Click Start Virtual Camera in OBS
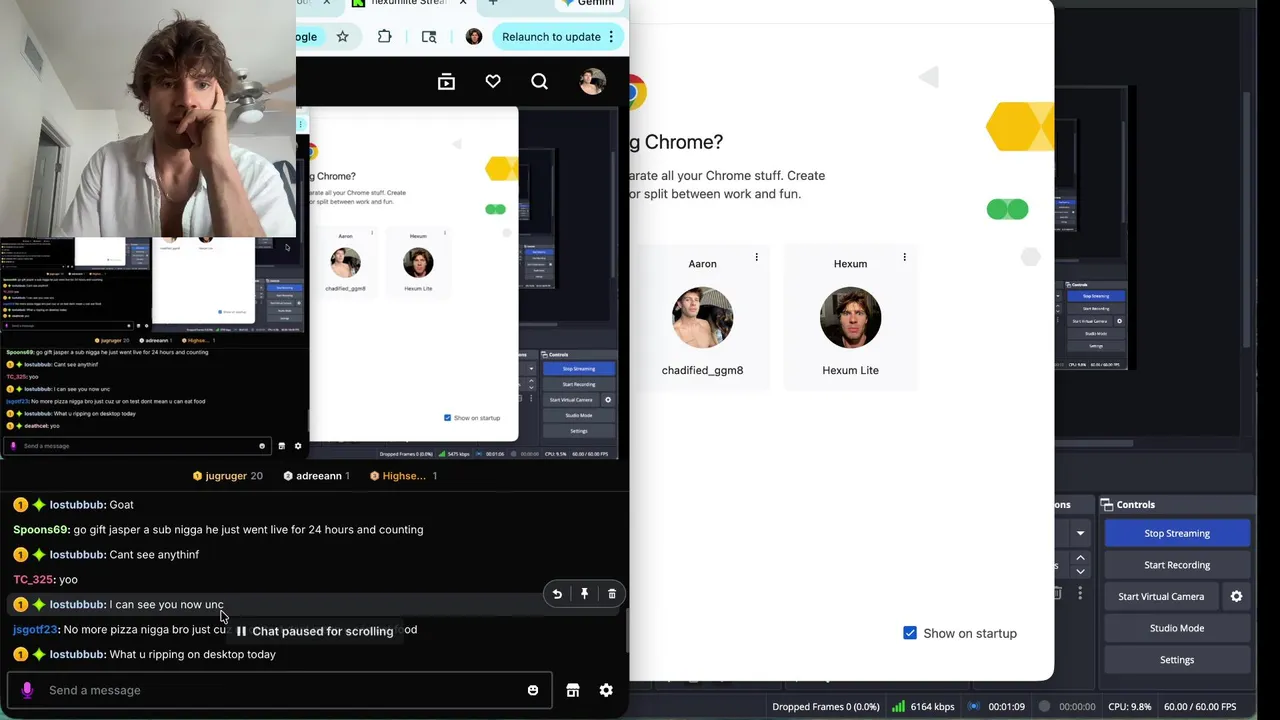The height and width of the screenshot is (720, 1280). click(1161, 596)
